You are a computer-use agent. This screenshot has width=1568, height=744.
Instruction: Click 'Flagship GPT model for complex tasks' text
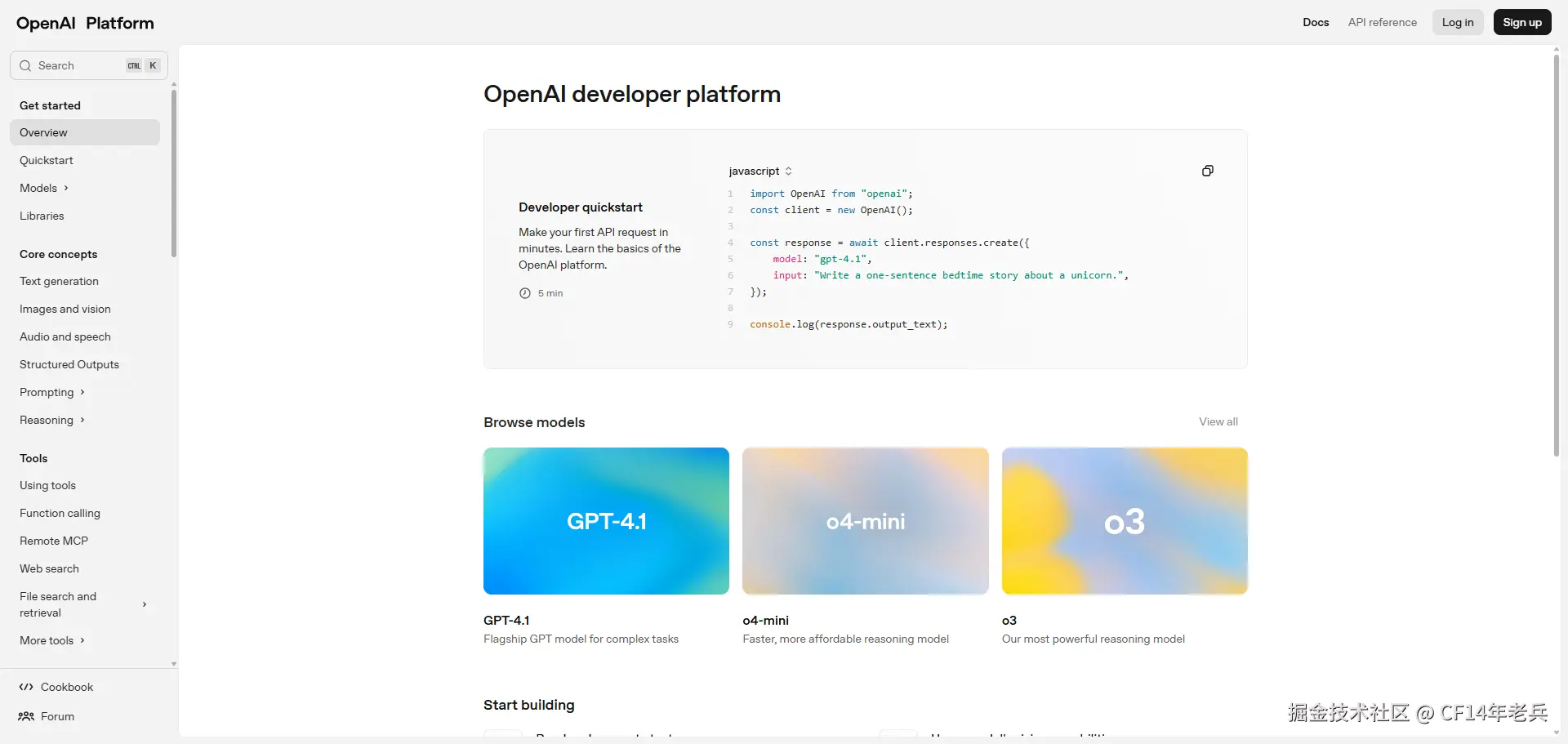[581, 639]
